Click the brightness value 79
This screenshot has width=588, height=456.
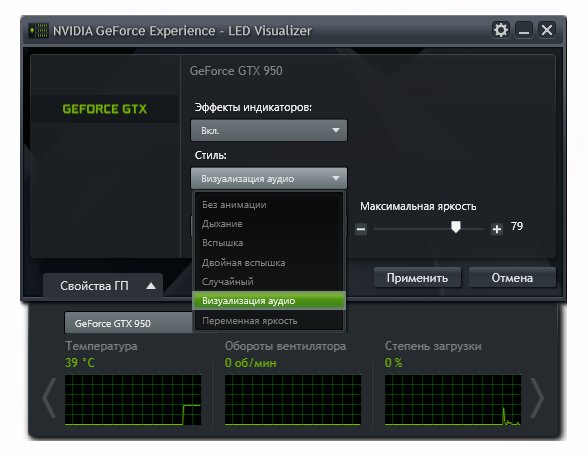(517, 226)
